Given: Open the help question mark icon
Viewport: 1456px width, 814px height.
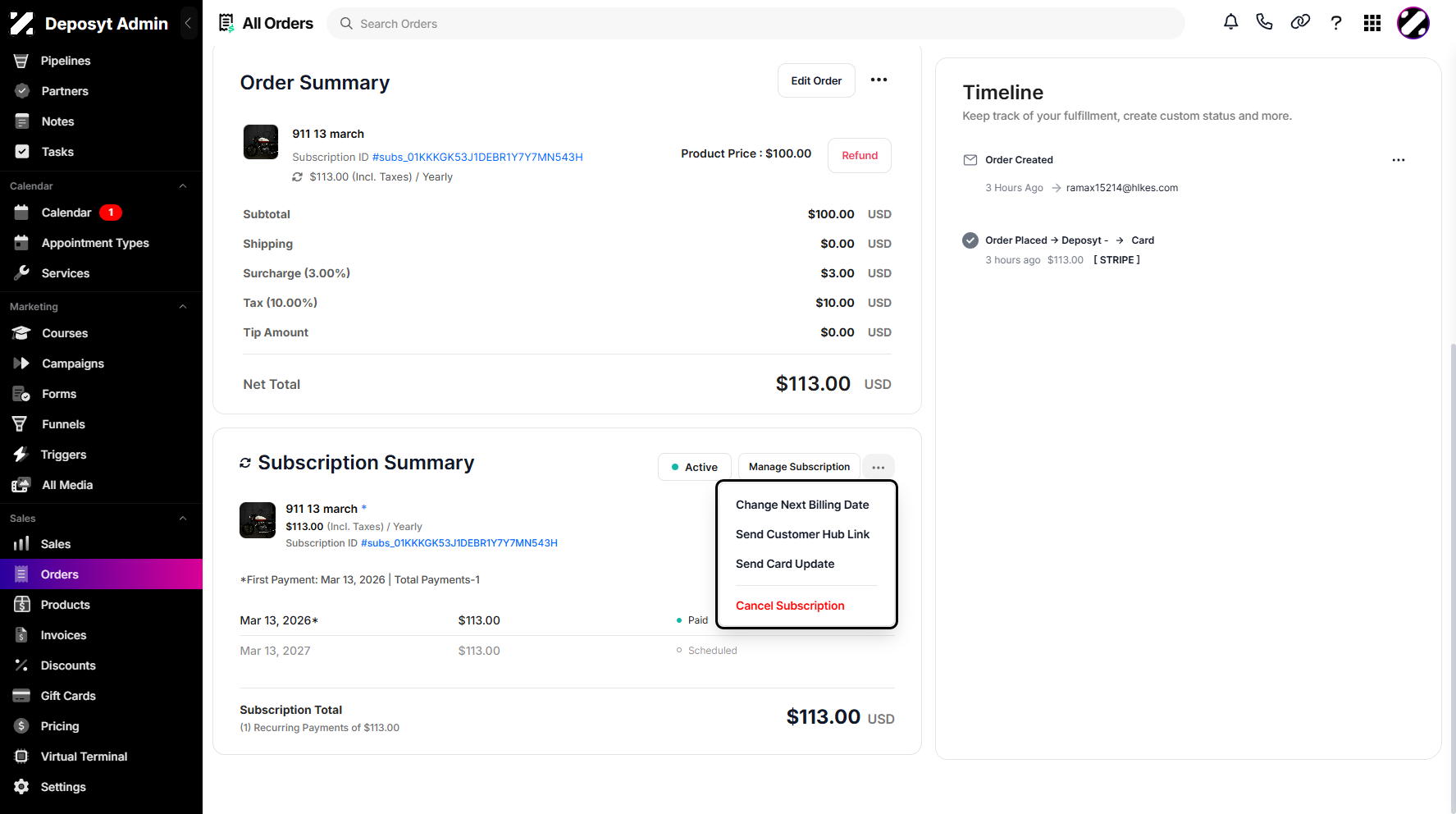Looking at the screenshot, I should tap(1336, 23).
